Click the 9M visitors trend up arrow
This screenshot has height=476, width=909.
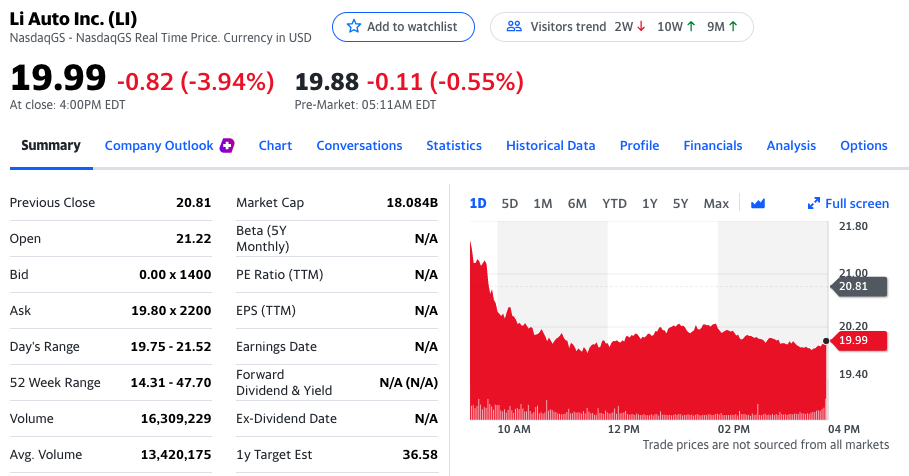pos(735,27)
